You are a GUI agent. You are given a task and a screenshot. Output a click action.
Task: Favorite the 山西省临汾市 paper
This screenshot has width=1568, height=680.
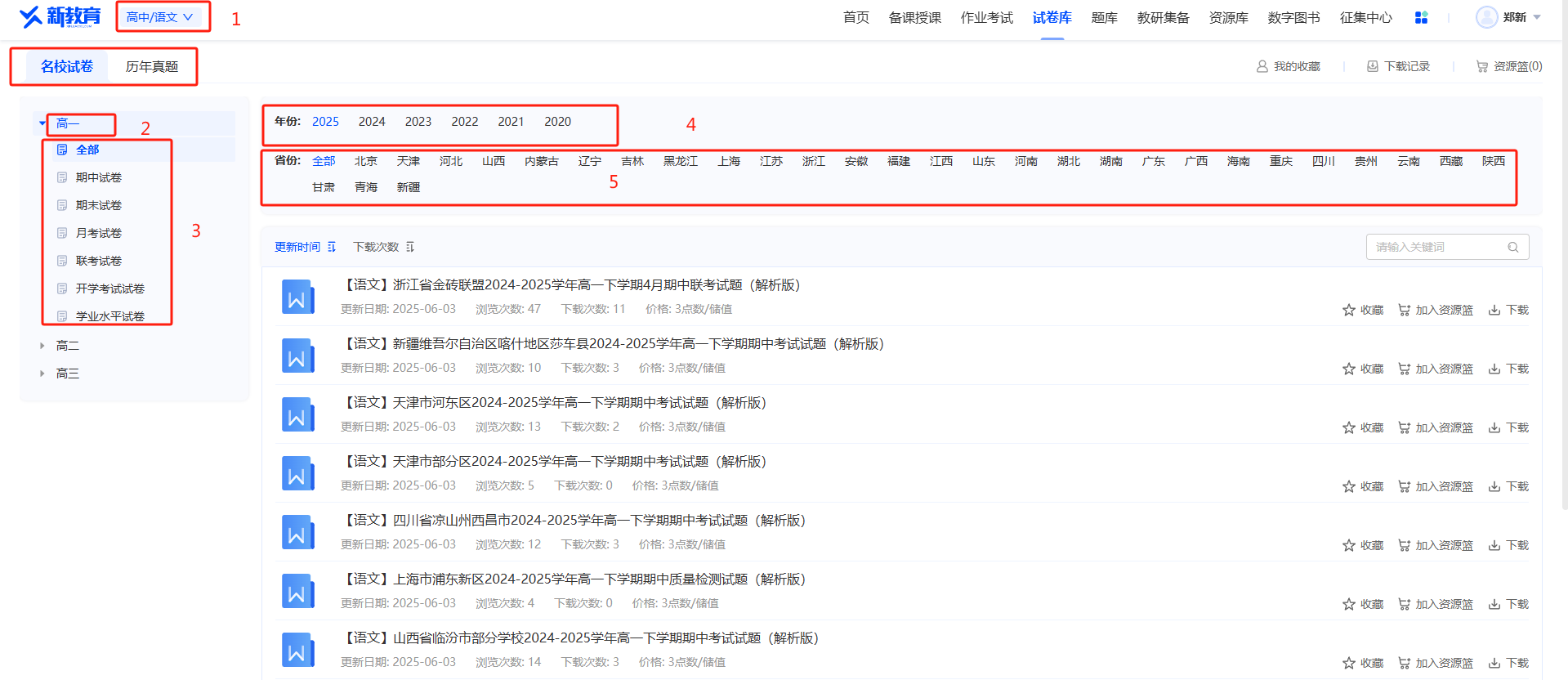coord(1363,663)
